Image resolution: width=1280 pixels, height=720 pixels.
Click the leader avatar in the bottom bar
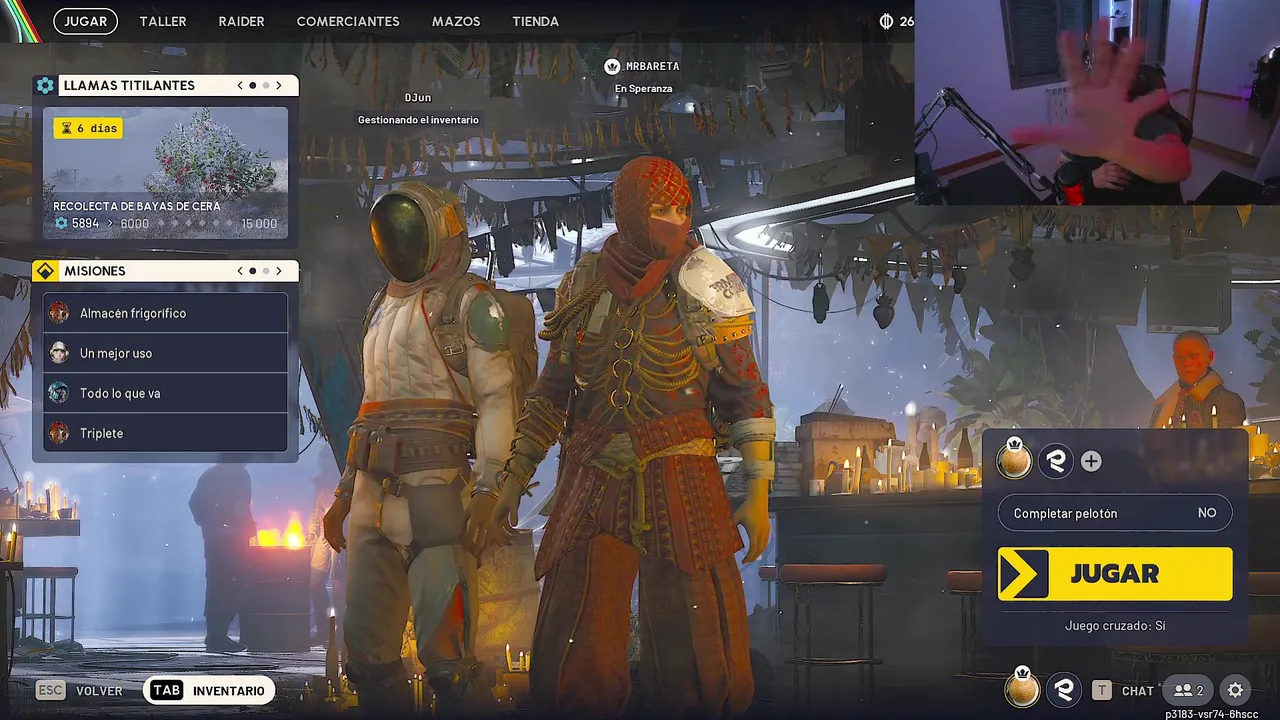point(1022,689)
